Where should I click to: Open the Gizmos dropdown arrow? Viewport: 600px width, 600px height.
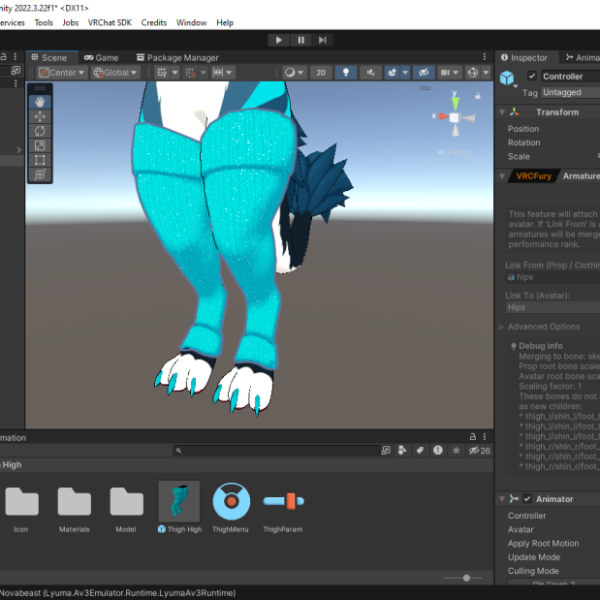486,72
